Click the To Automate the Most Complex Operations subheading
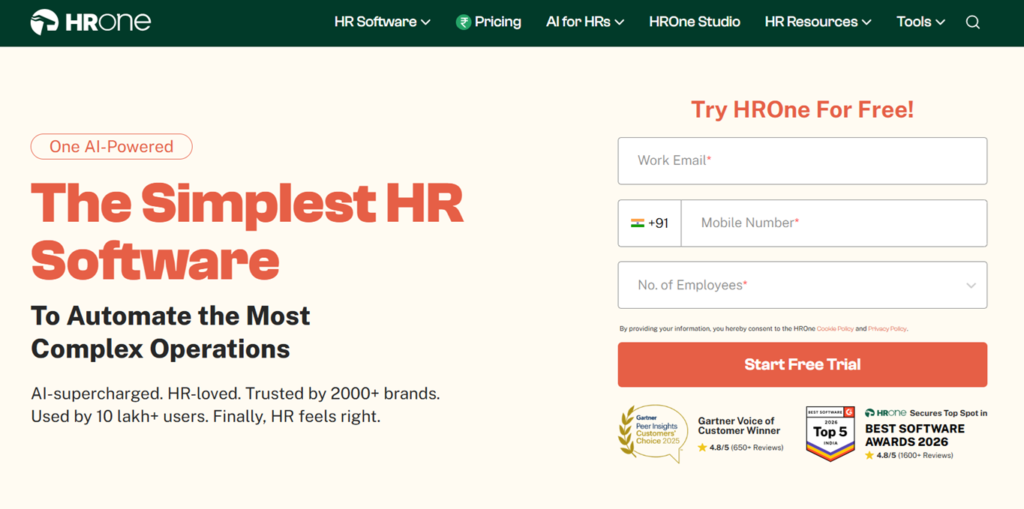Screen dimensions: 1024x509 tap(170, 333)
